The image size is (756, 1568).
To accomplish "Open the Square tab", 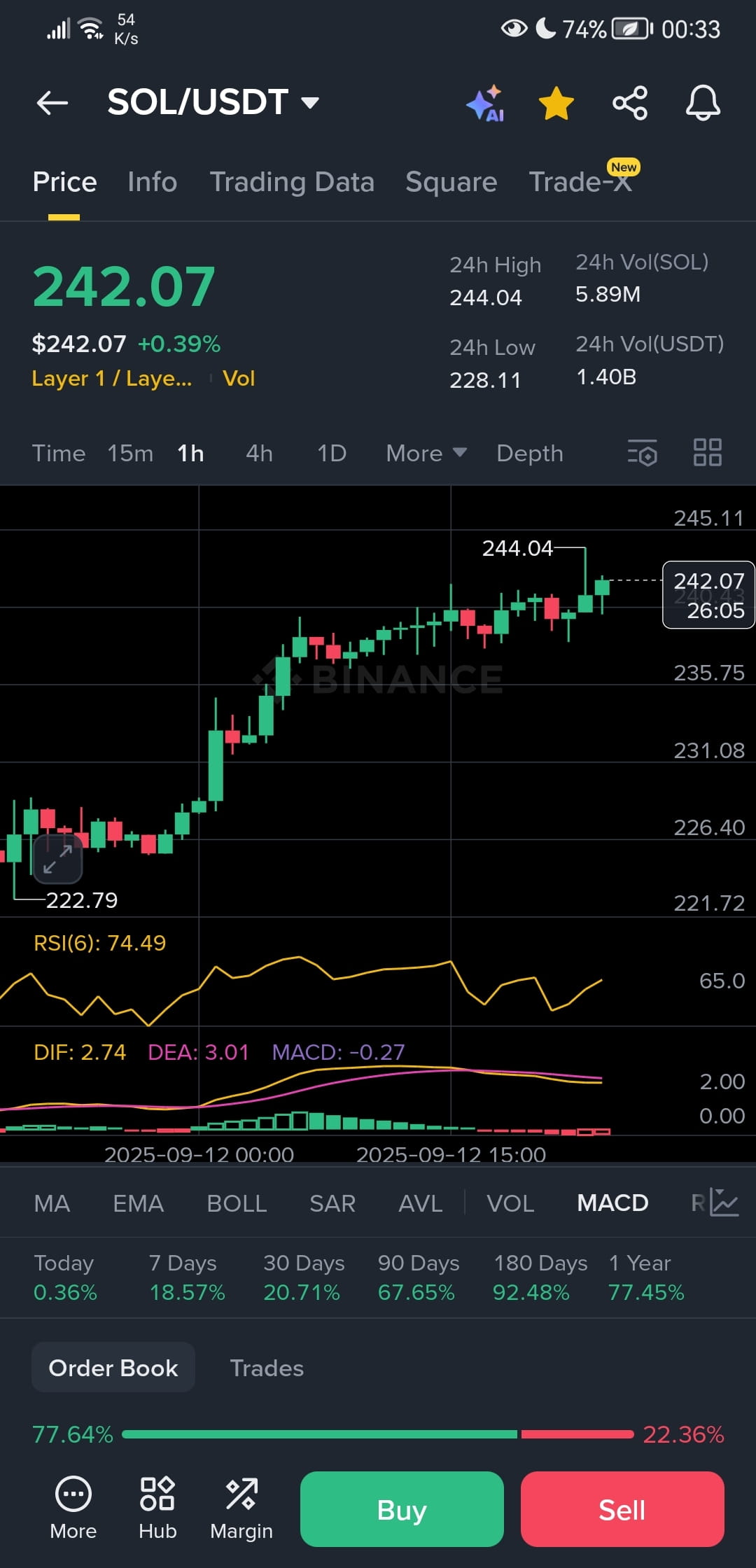I will pos(451,182).
